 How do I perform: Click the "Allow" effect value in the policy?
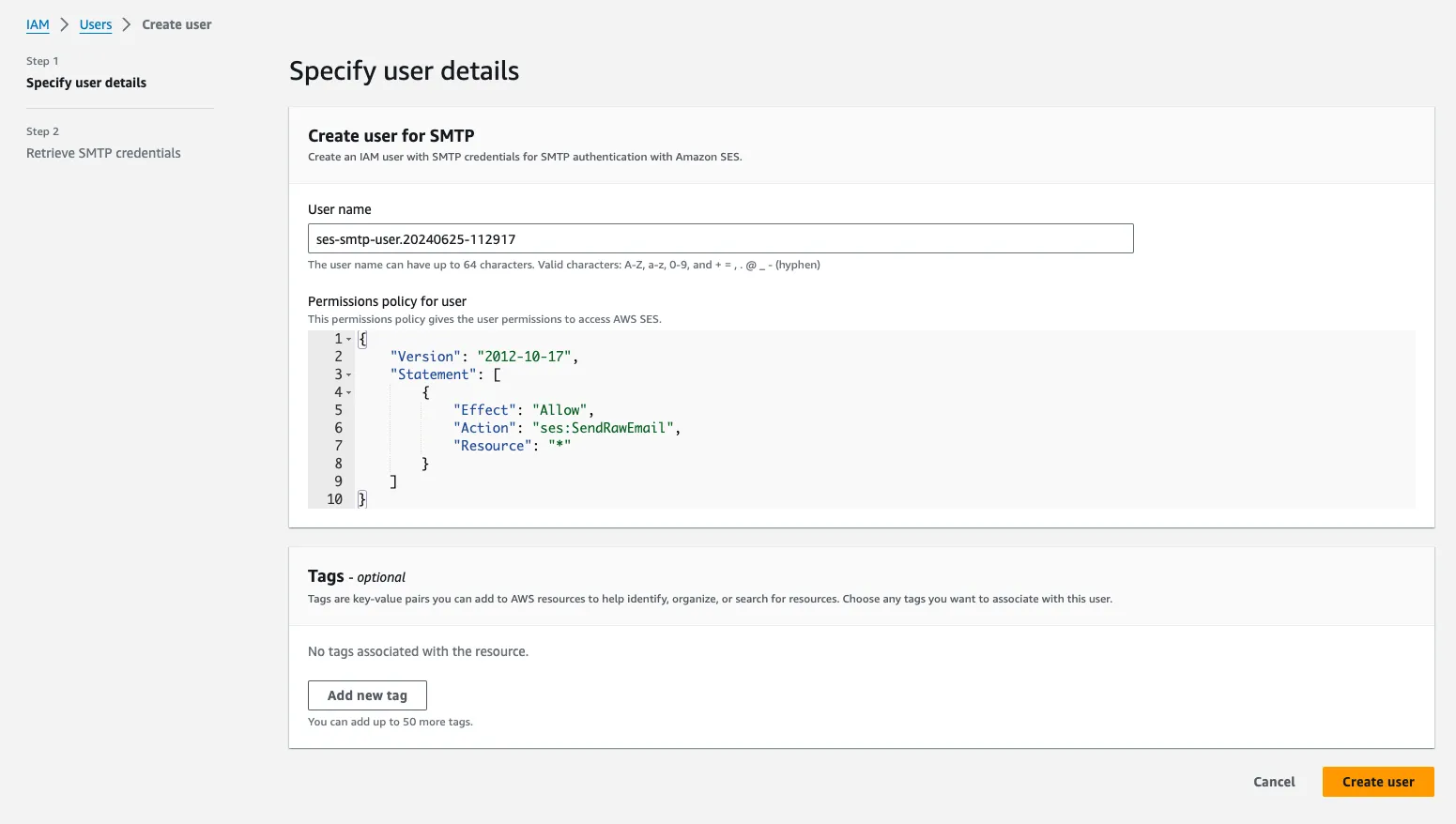[x=559, y=409]
